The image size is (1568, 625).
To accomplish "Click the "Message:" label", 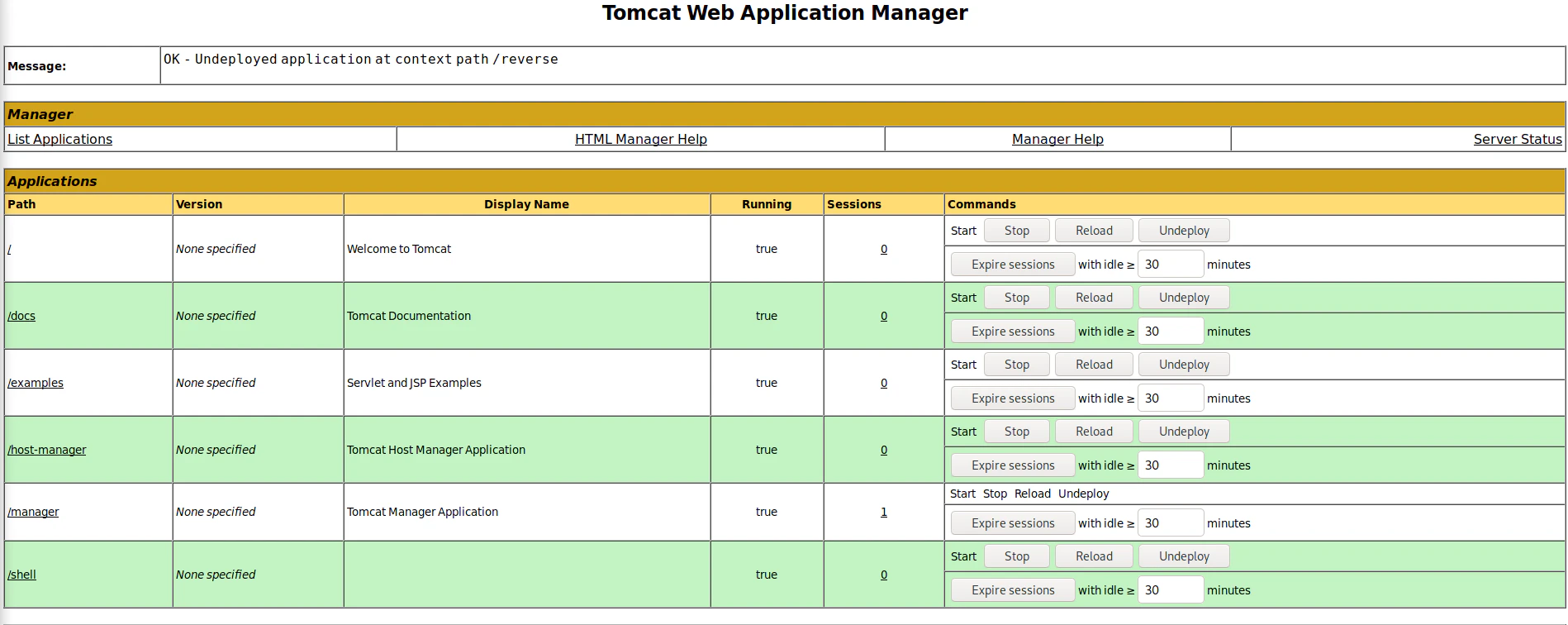I will point(36,66).
